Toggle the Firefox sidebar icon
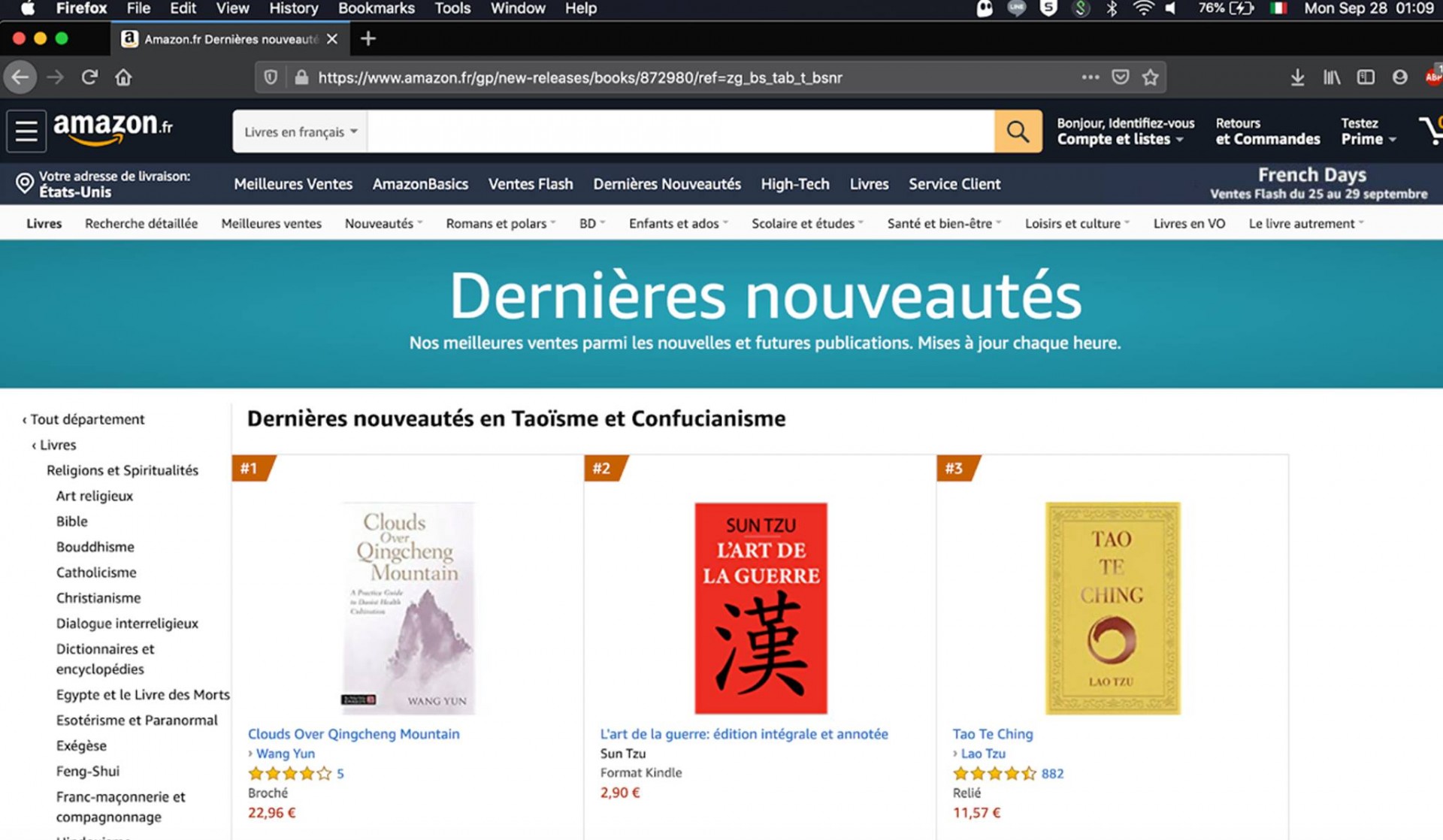Image resolution: width=1443 pixels, height=840 pixels. (1366, 77)
